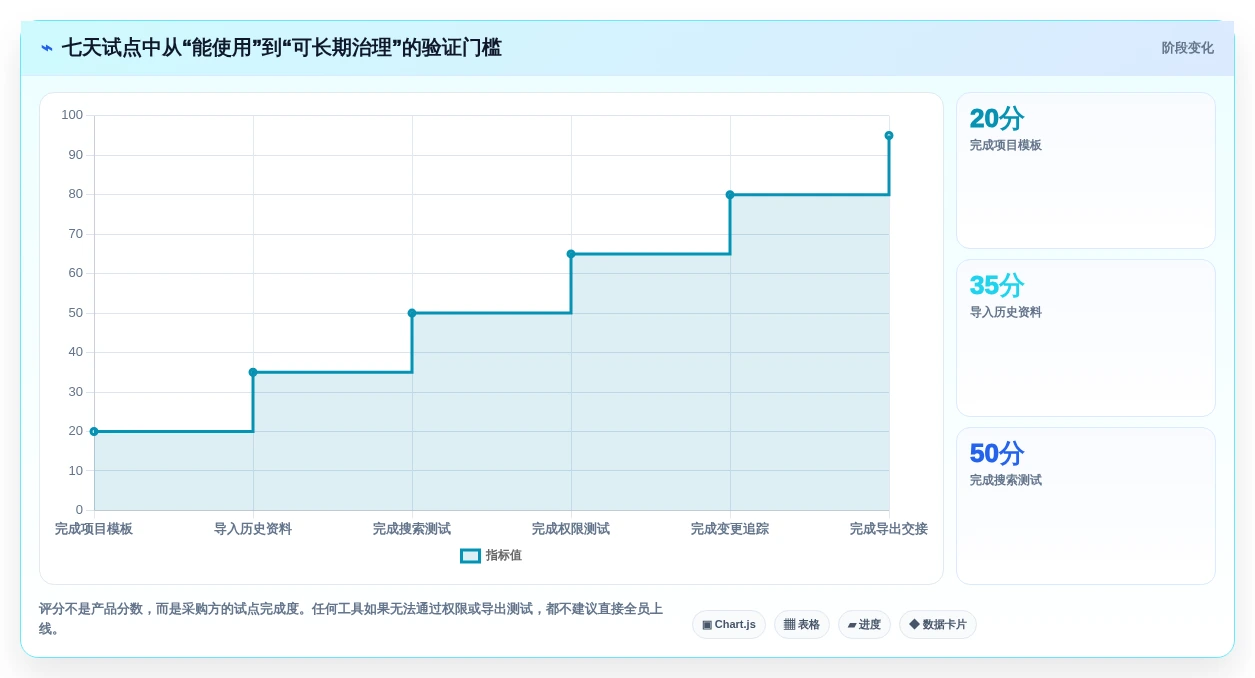Click the 数据卡片 chip's diamond icon
This screenshot has width=1255, height=678.
[x=914, y=625]
